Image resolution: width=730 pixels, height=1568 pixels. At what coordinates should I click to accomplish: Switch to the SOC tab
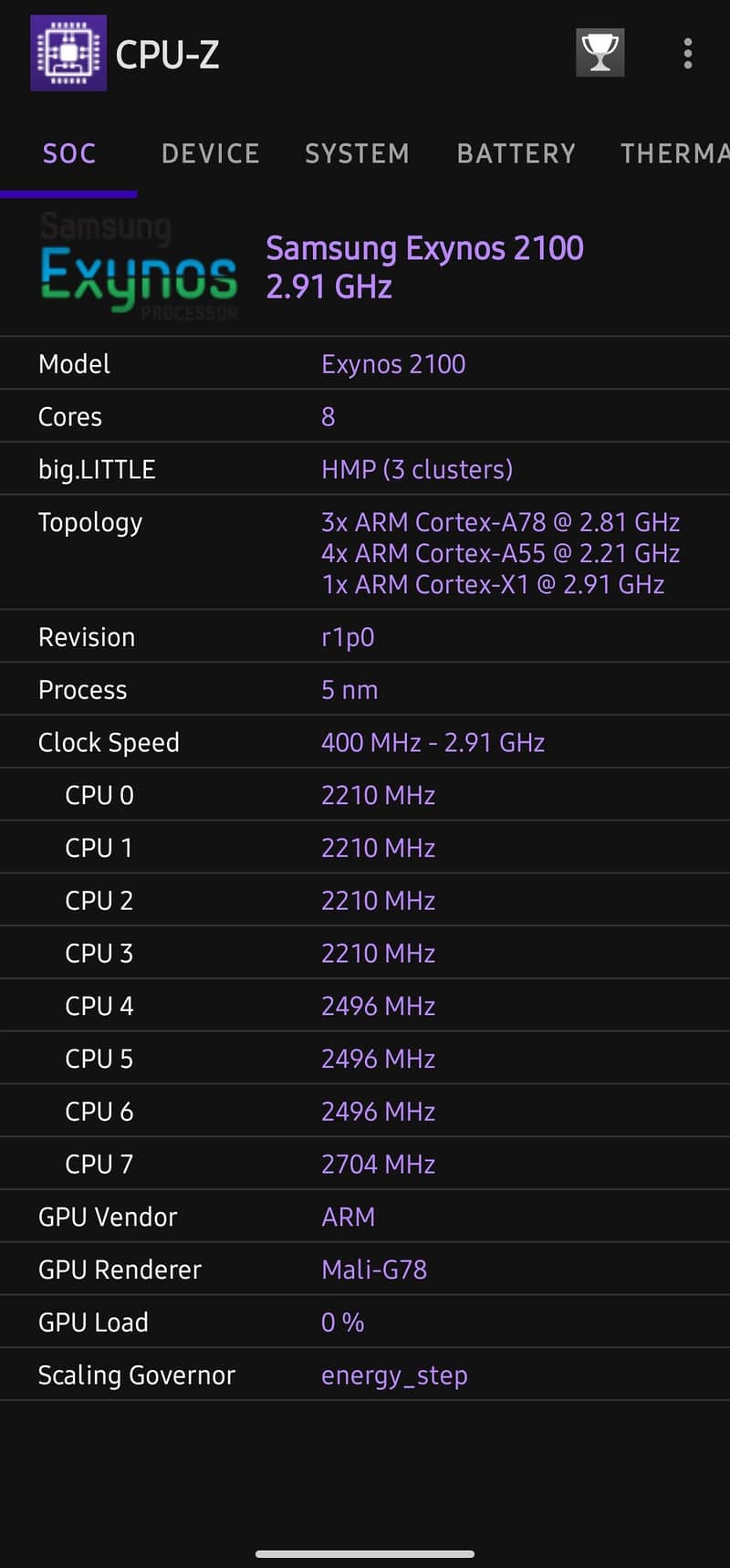tap(69, 153)
